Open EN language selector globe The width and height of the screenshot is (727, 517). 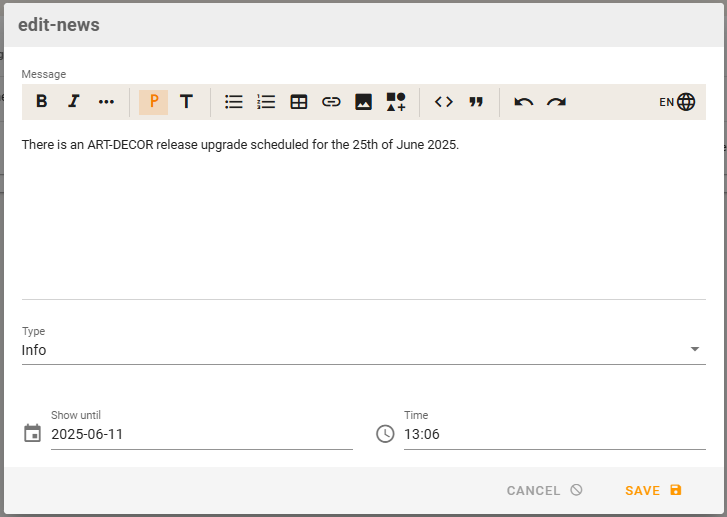[x=677, y=102]
